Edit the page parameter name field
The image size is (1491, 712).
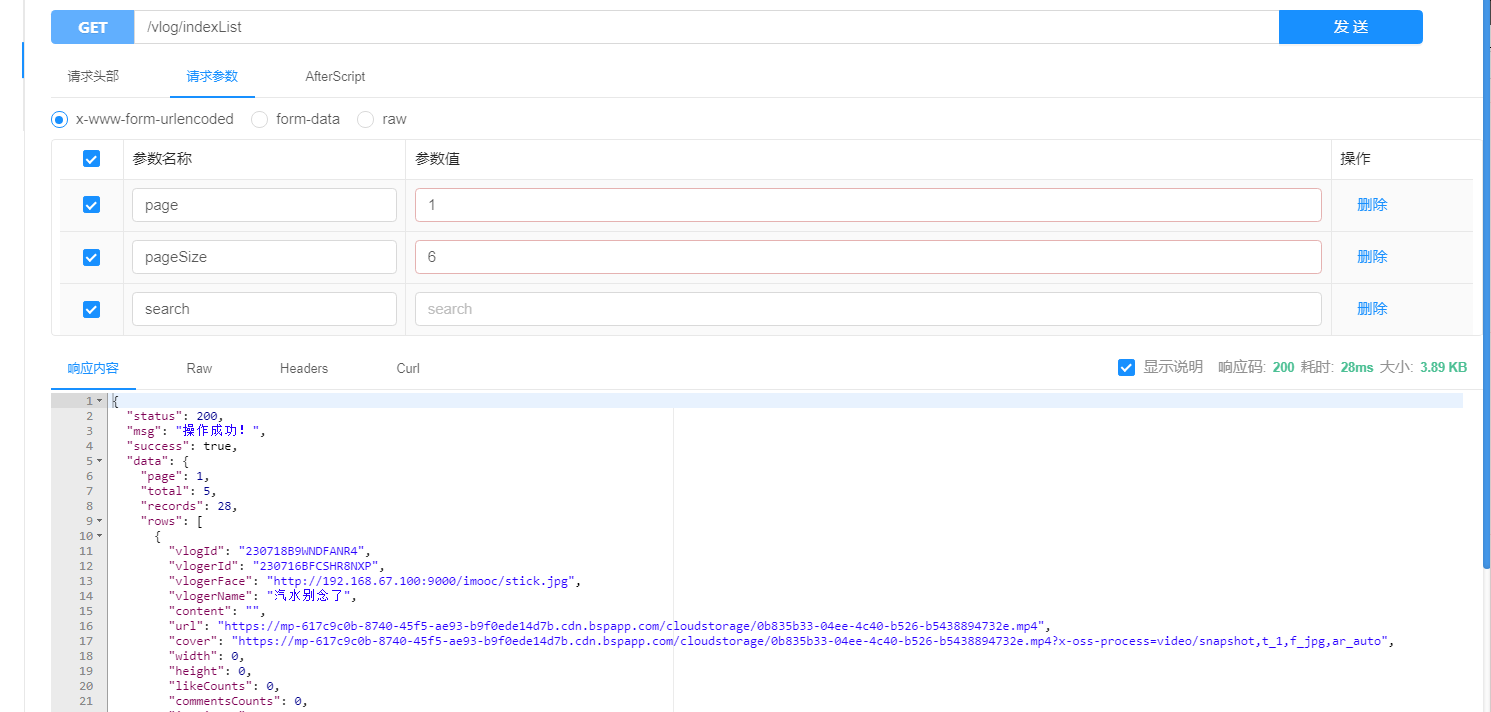[264, 205]
